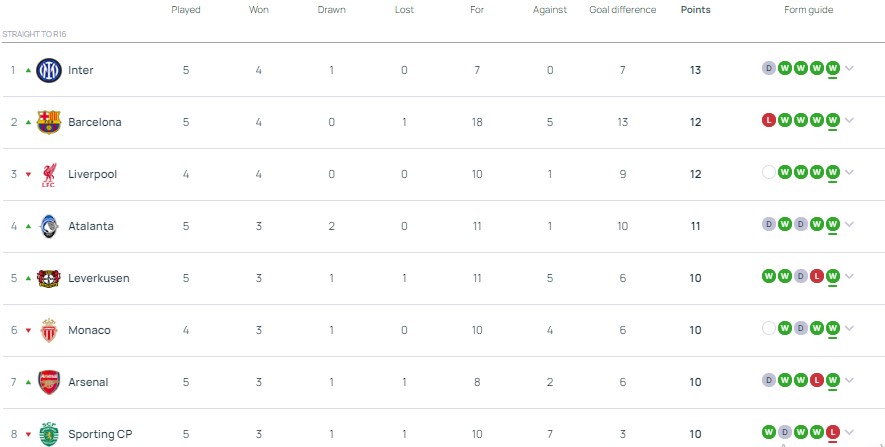Click Barcelona's red loss form badge
The height and width of the screenshot is (447, 885).
click(769, 121)
